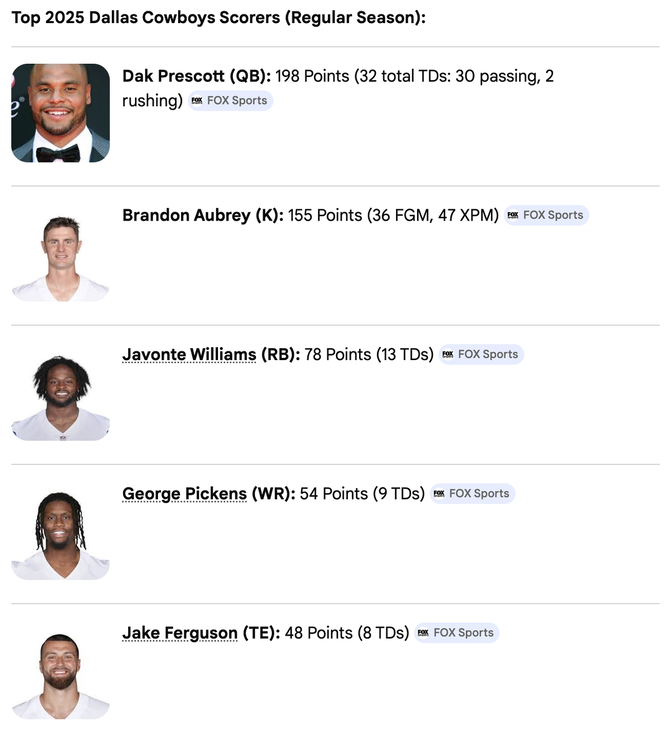Click the 48 Points (8 TDs) stat

(347, 633)
